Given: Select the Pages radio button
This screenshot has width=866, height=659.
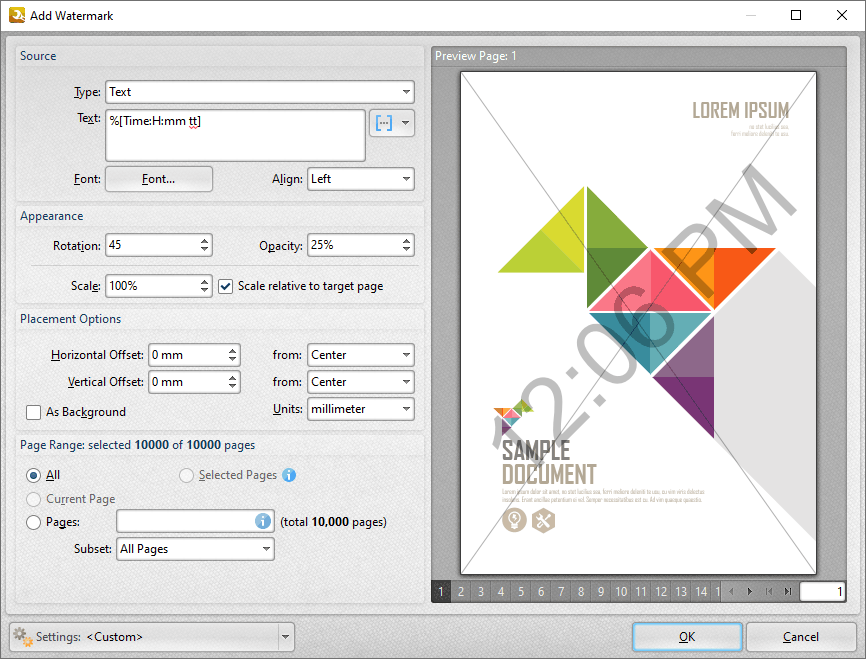Looking at the screenshot, I should [x=34, y=522].
